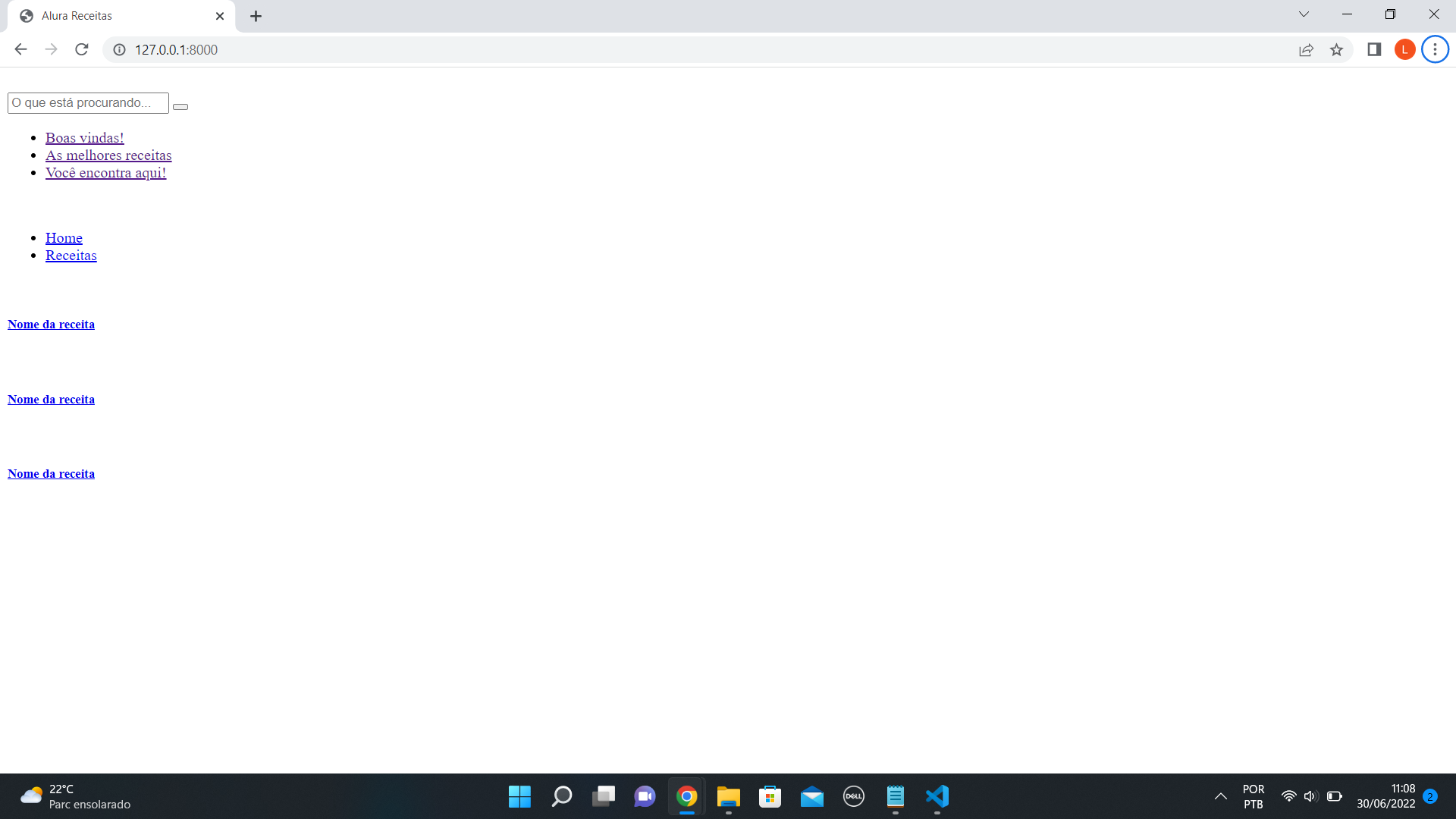Open the browser side panel
The width and height of the screenshot is (1456, 819).
click(1374, 49)
